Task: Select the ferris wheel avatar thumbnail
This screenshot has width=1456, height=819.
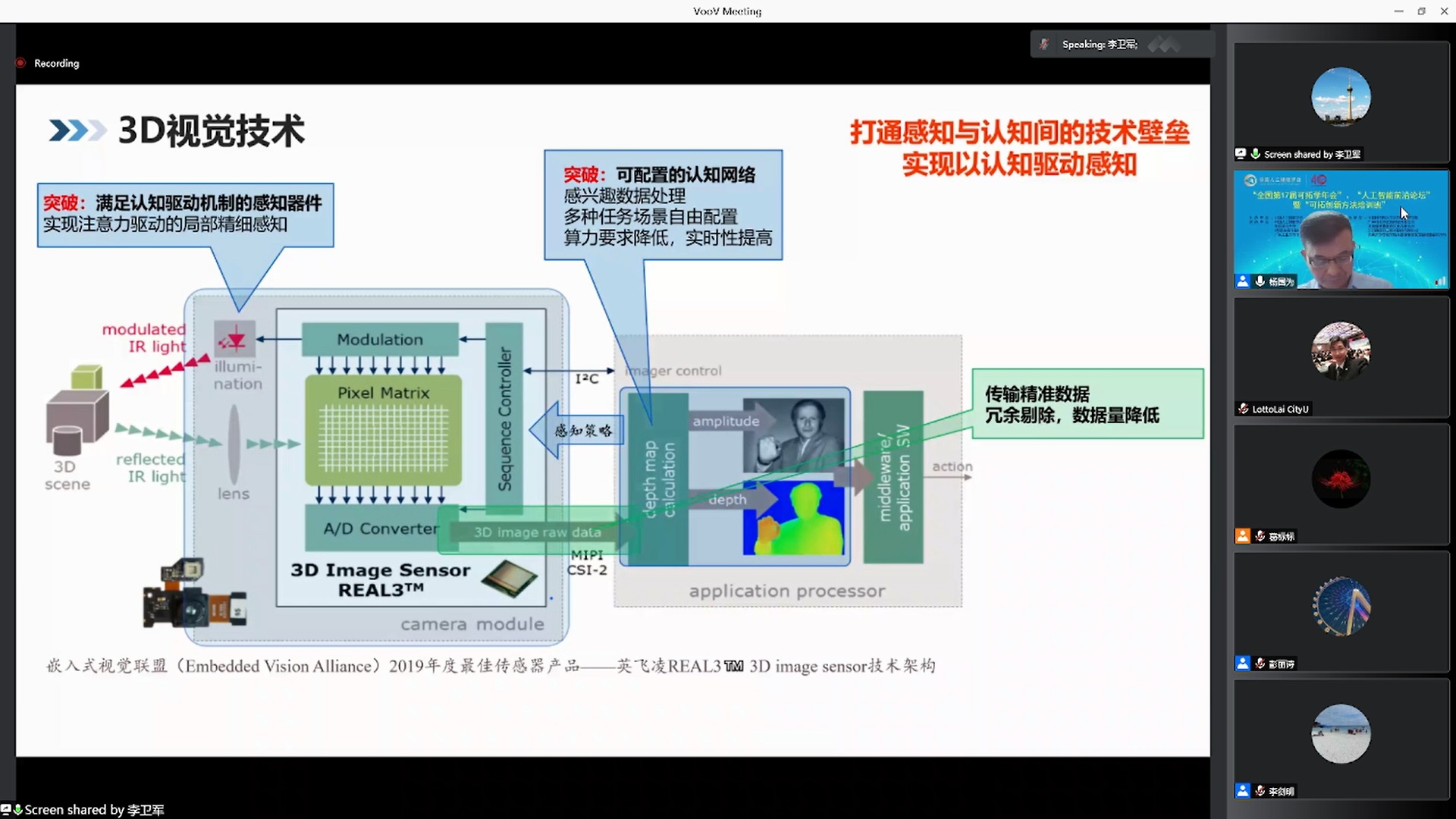Action: tap(1341, 607)
